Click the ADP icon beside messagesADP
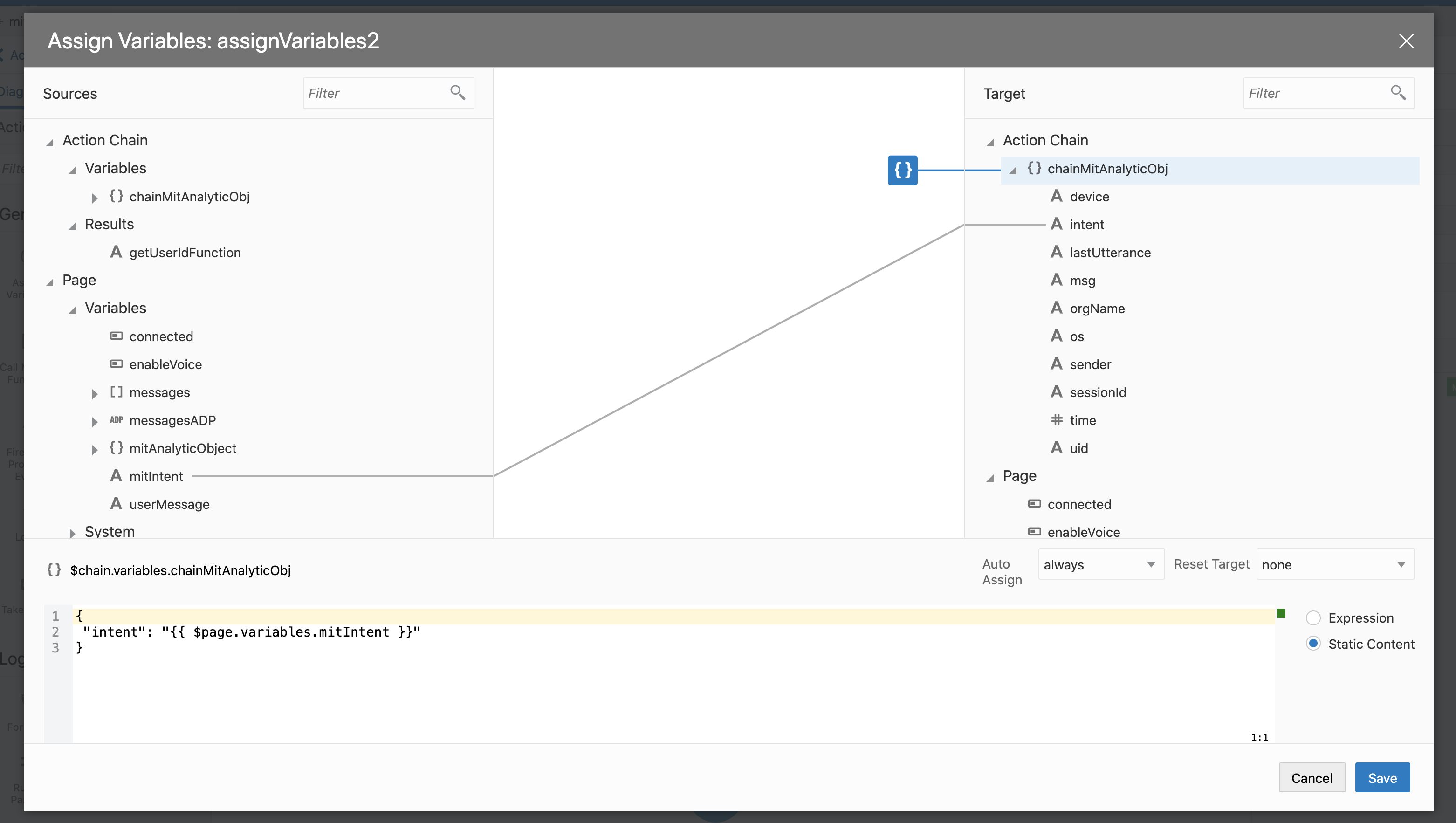This screenshot has width=1456, height=823. [x=116, y=420]
